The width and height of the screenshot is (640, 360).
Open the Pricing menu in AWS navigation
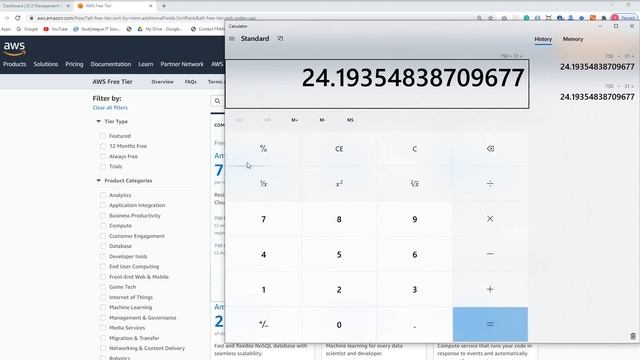coord(74,64)
